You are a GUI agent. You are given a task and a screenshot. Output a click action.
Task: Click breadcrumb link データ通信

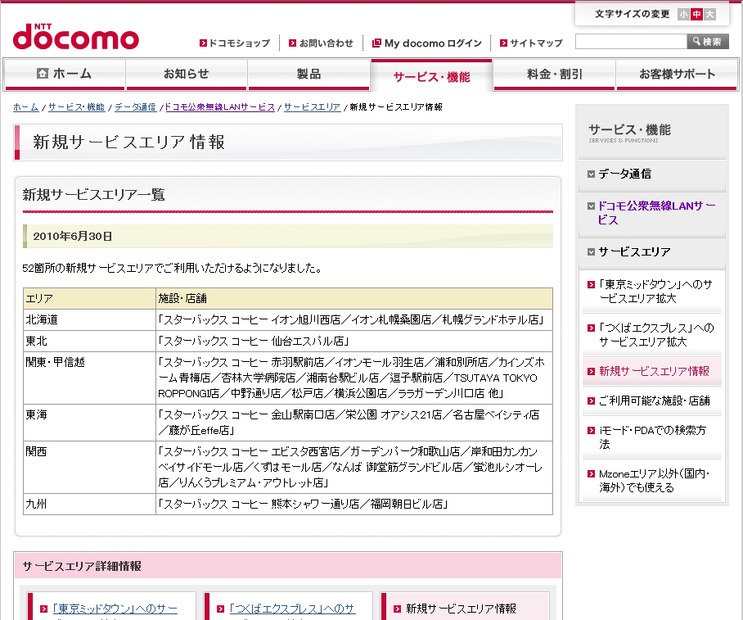pyautogui.click(x=135, y=107)
